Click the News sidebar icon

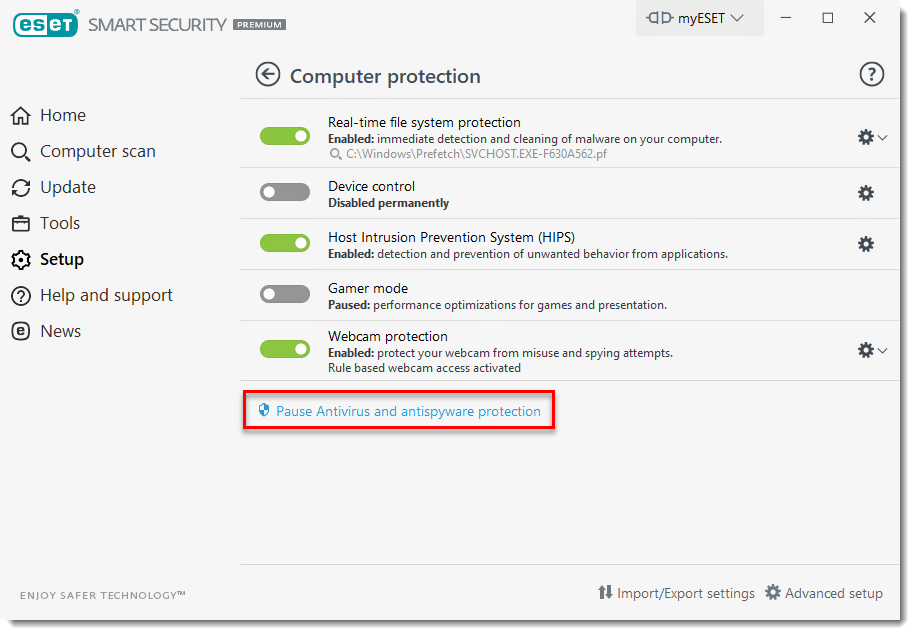[20, 331]
